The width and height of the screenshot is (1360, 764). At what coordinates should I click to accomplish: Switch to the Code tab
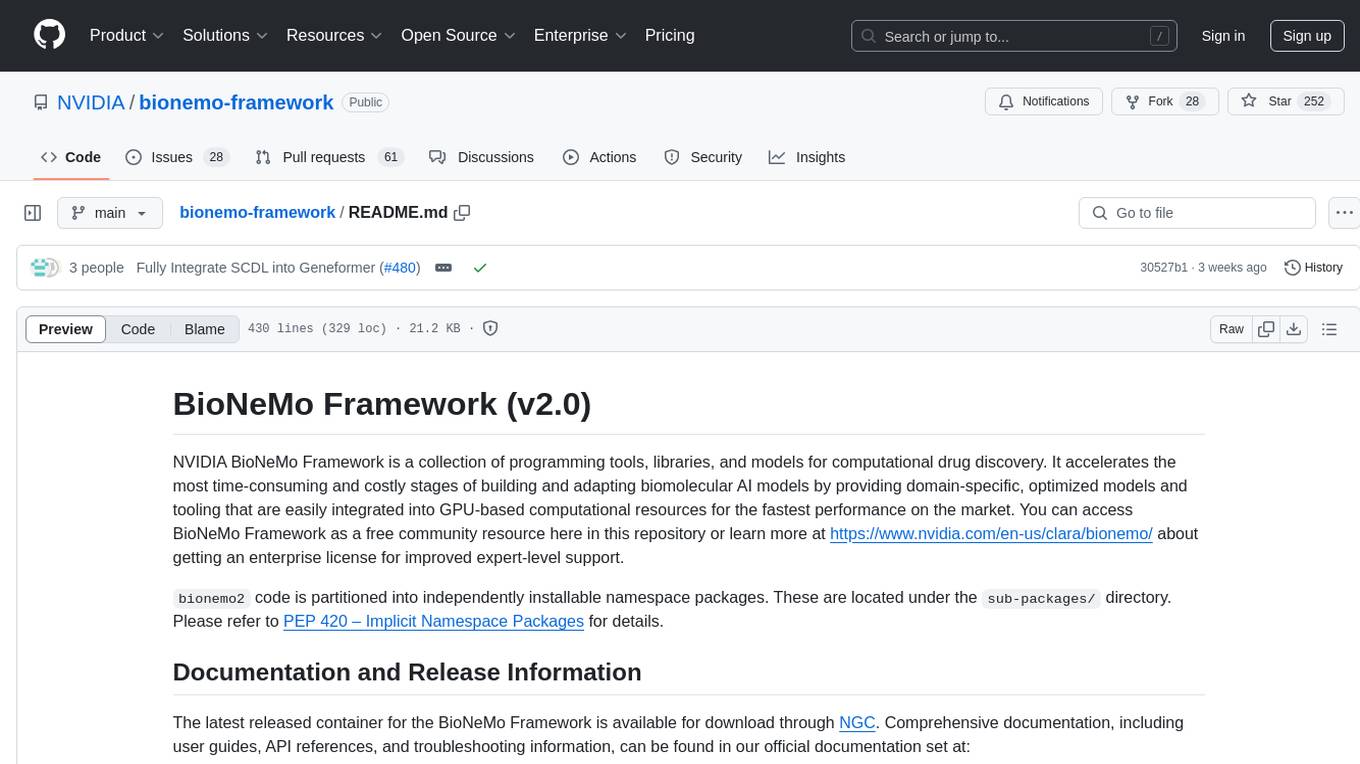pyautogui.click(x=71, y=157)
